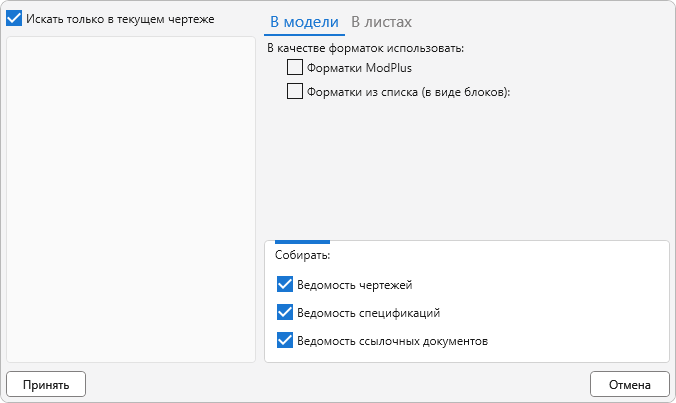The width and height of the screenshot is (676, 403).
Task: Turn off "Ведомость ссылочных документов" checkbox
Action: (285, 341)
